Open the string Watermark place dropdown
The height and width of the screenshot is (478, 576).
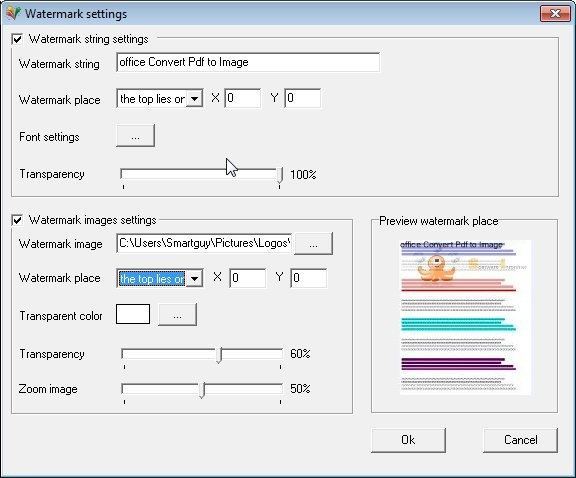[x=194, y=98]
